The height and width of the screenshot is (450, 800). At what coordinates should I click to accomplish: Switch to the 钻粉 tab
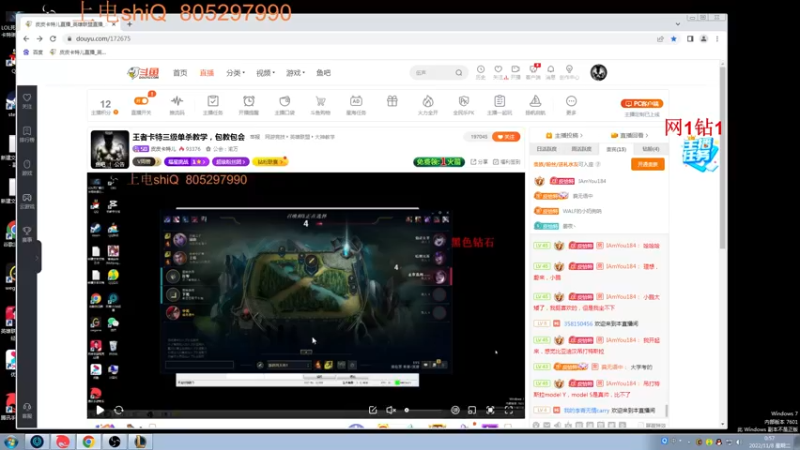pyautogui.click(x=651, y=149)
